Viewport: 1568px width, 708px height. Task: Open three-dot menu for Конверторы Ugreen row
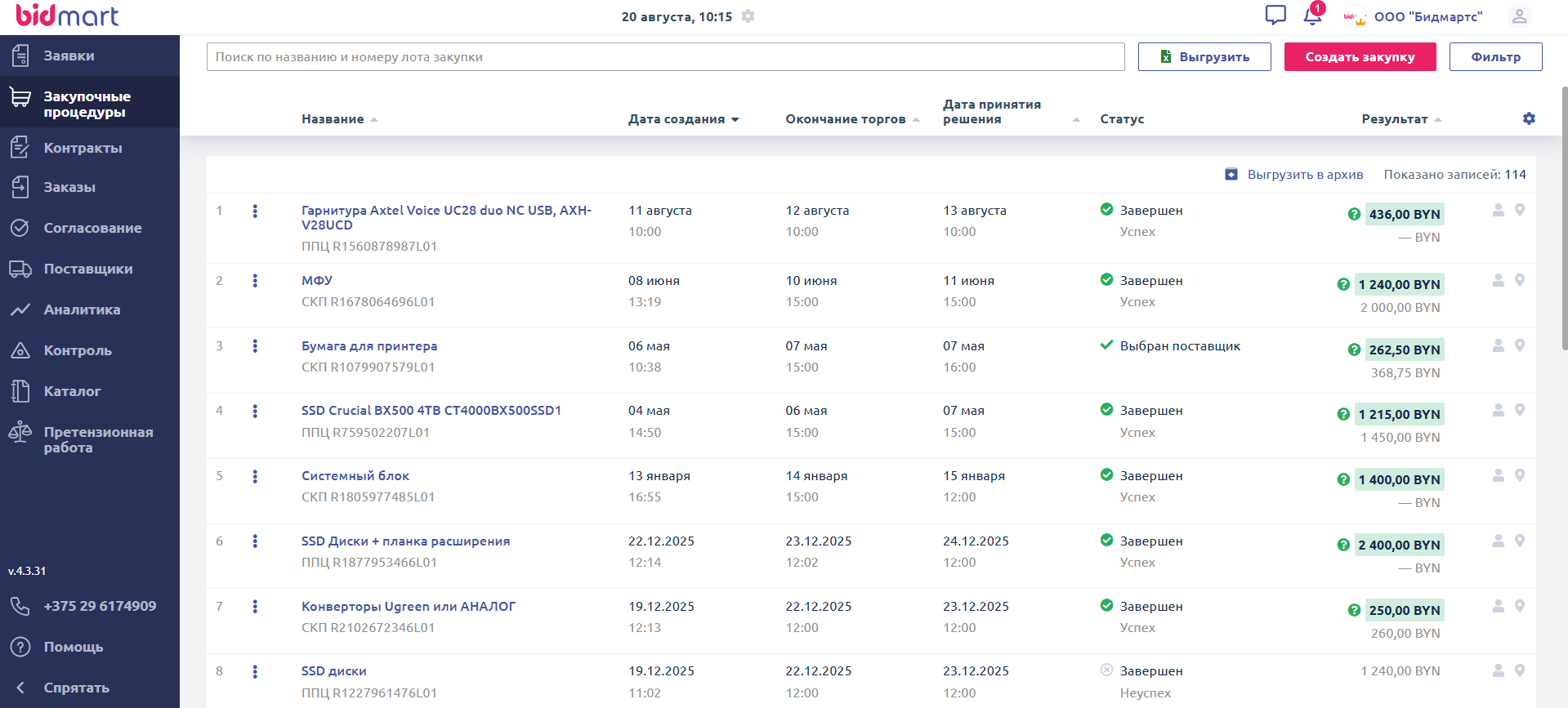(255, 607)
